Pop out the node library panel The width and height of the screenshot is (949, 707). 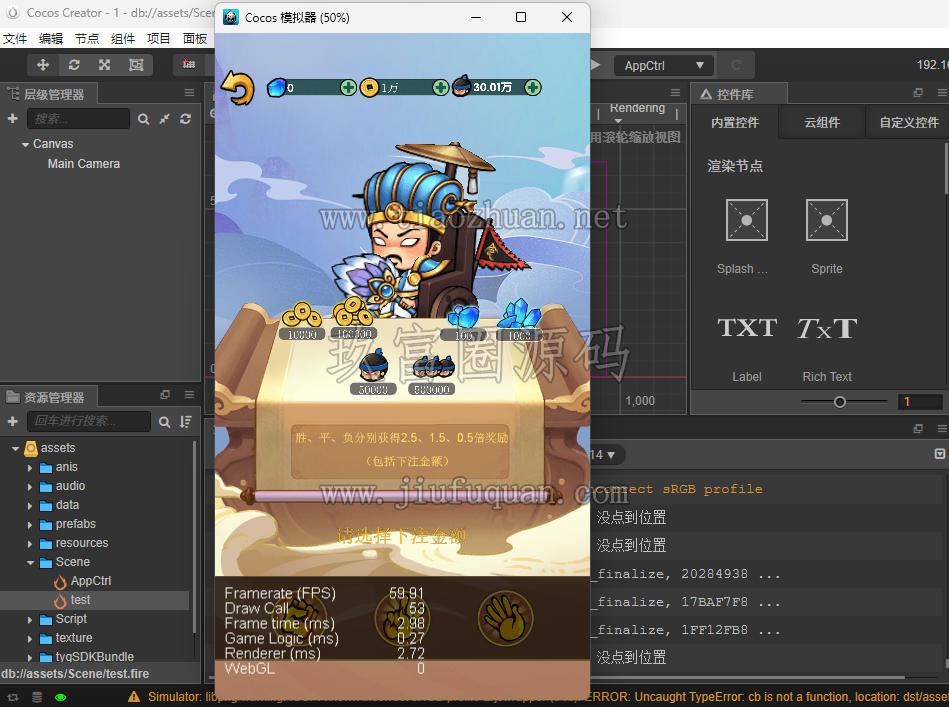click(918, 93)
